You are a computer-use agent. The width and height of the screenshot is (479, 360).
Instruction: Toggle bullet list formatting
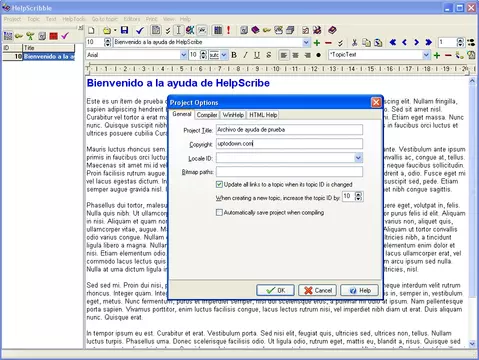[319, 55]
